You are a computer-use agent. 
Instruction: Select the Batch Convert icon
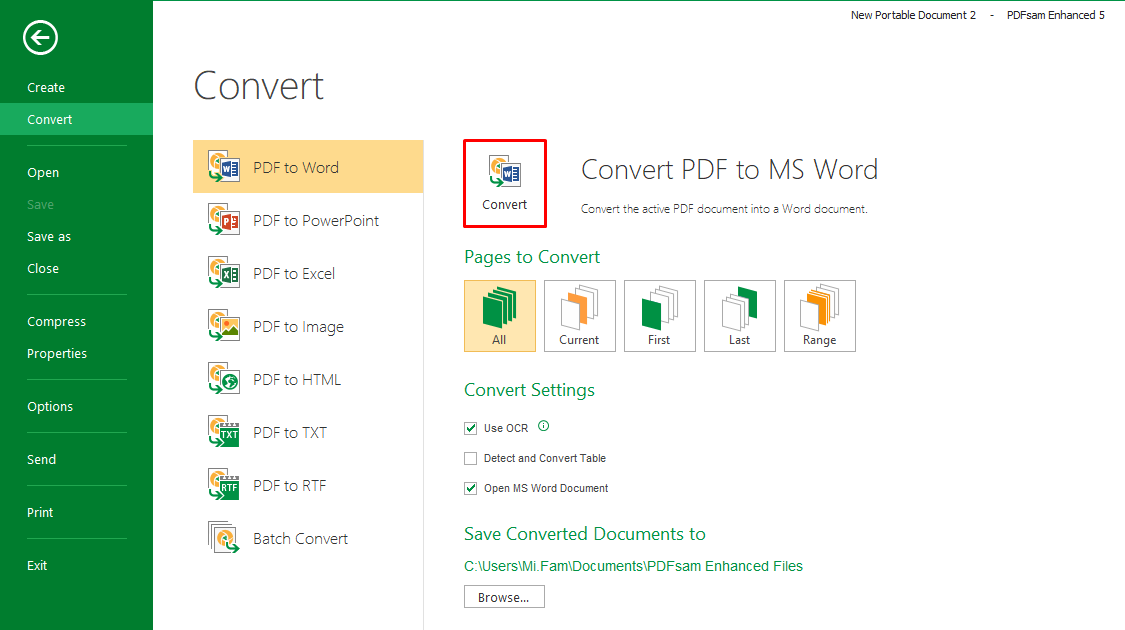click(x=224, y=537)
